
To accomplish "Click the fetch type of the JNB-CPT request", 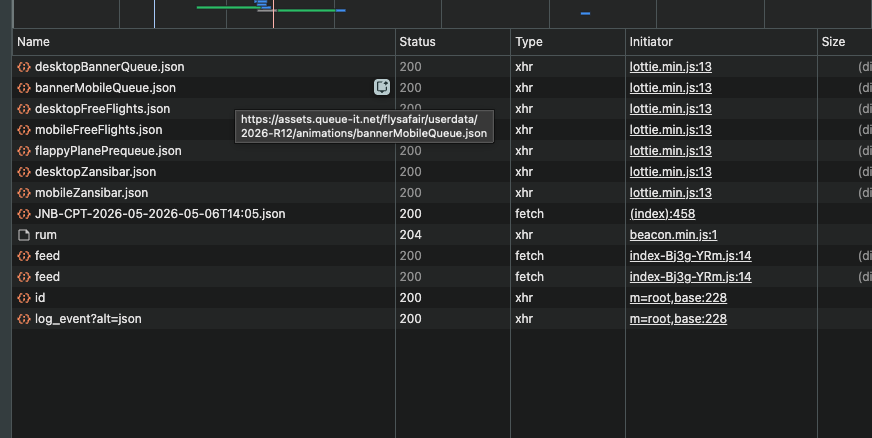I will tap(529, 214).
